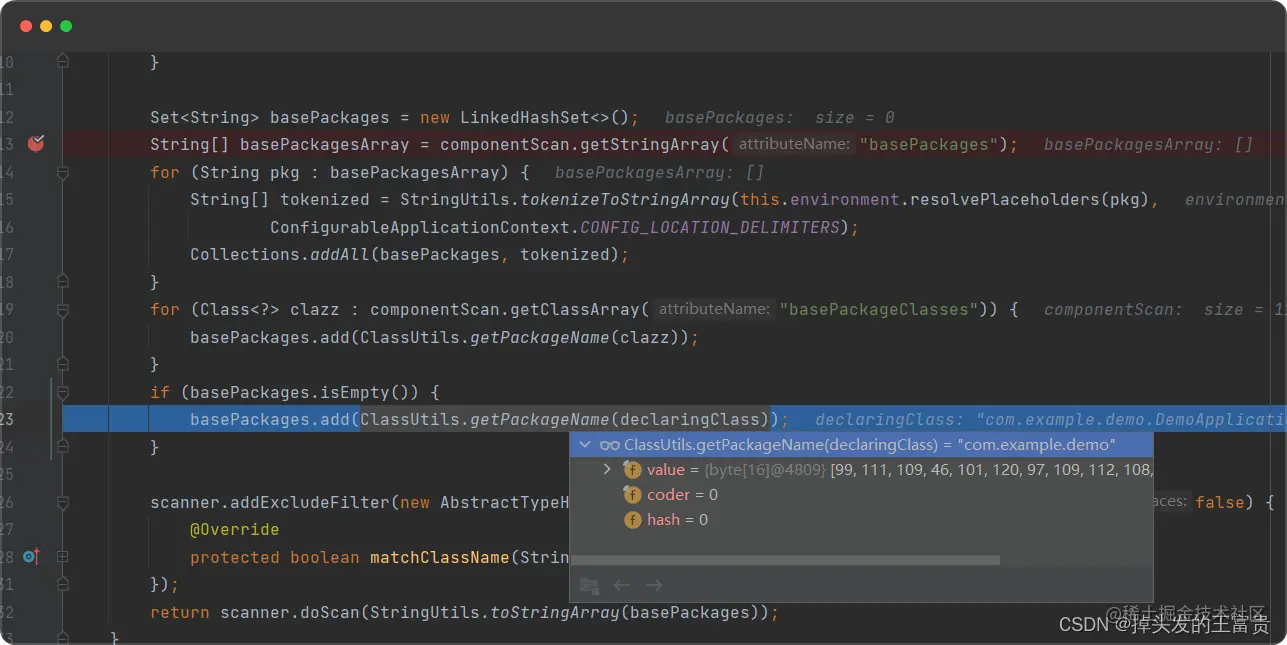Select the value = {byte[16]@4809} row
Viewport: 1287px width, 645px height.
pyautogui.click(x=861, y=469)
